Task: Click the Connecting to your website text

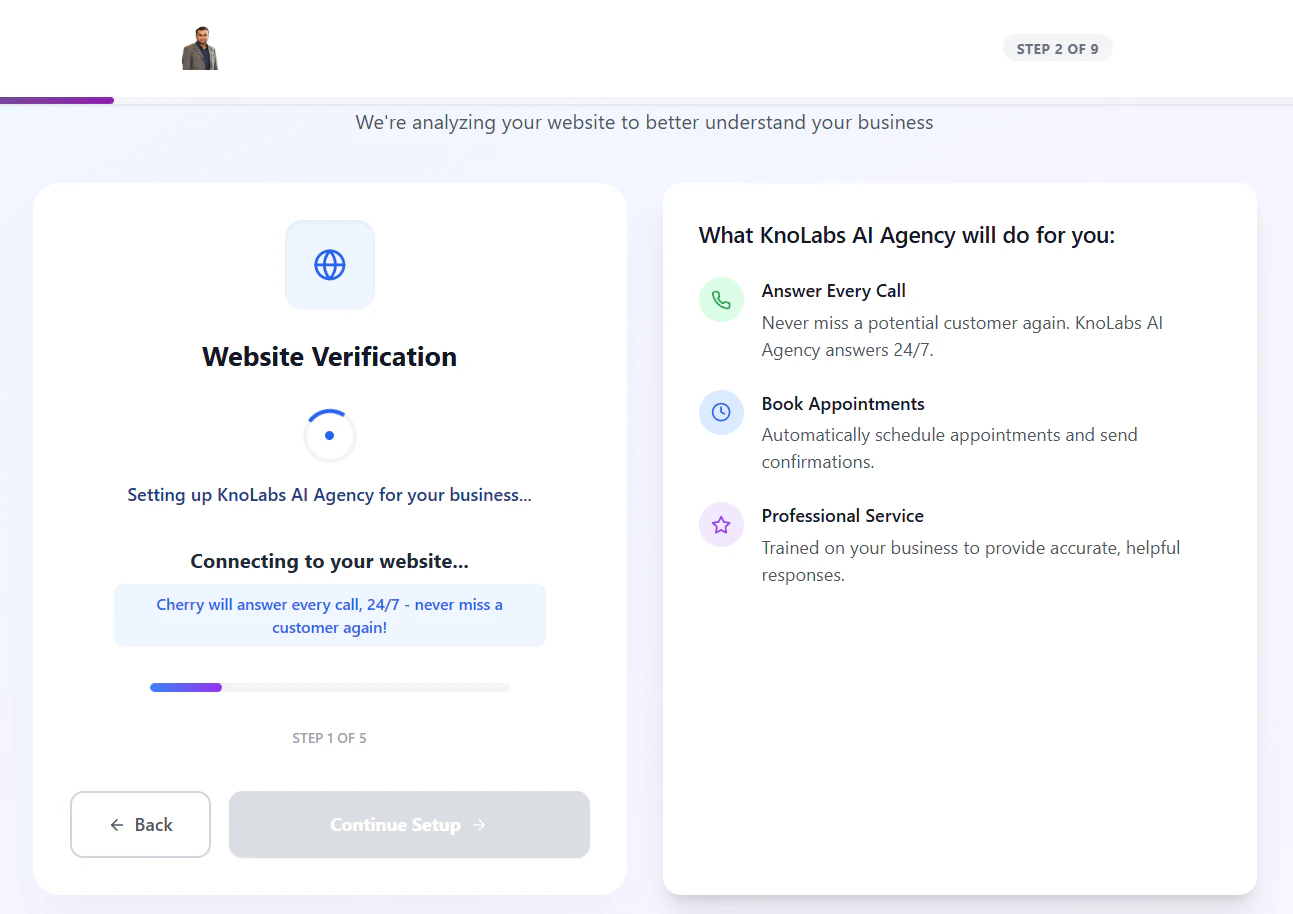Action: 329,561
